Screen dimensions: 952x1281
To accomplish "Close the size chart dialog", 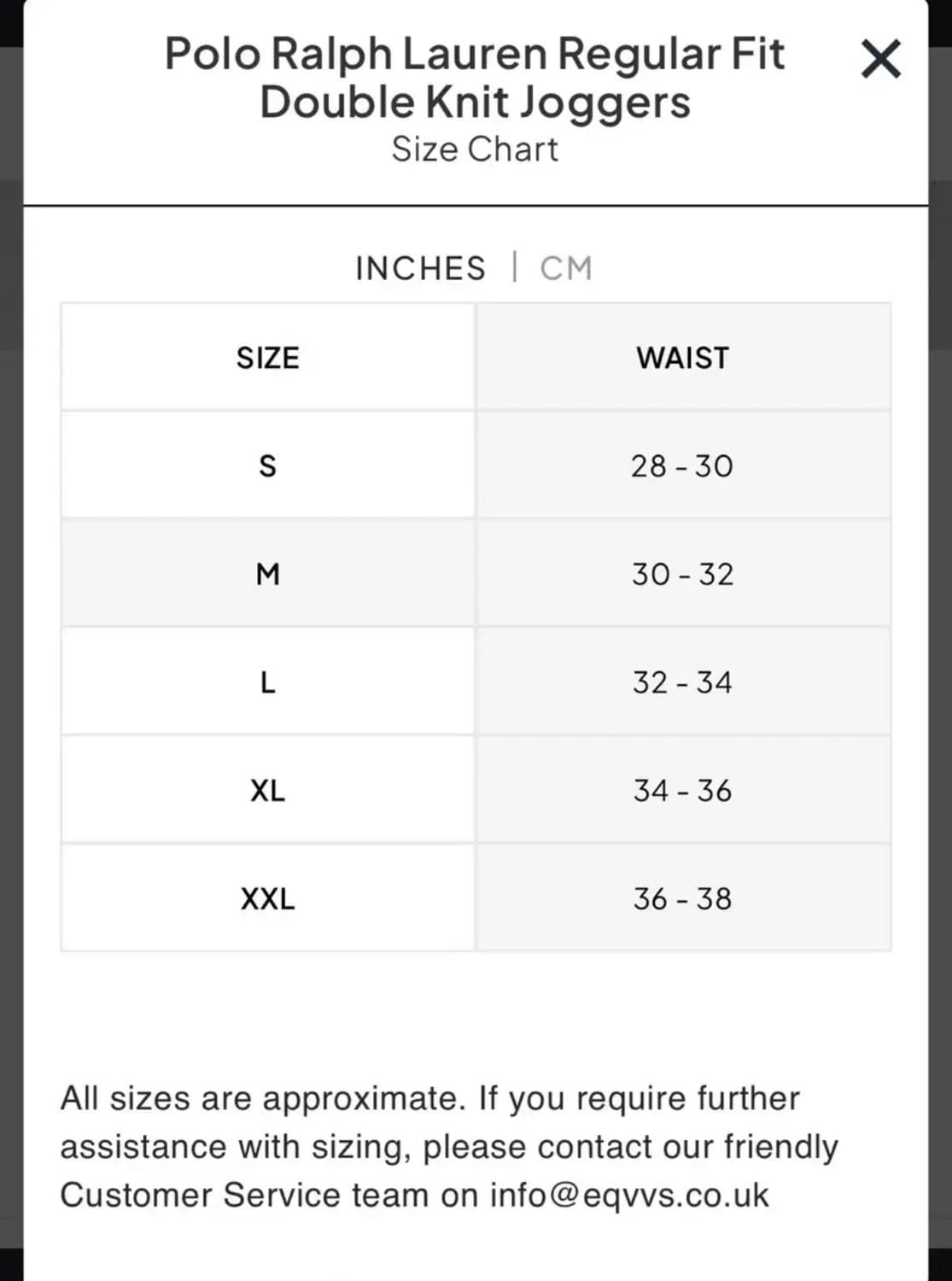I will (x=880, y=60).
